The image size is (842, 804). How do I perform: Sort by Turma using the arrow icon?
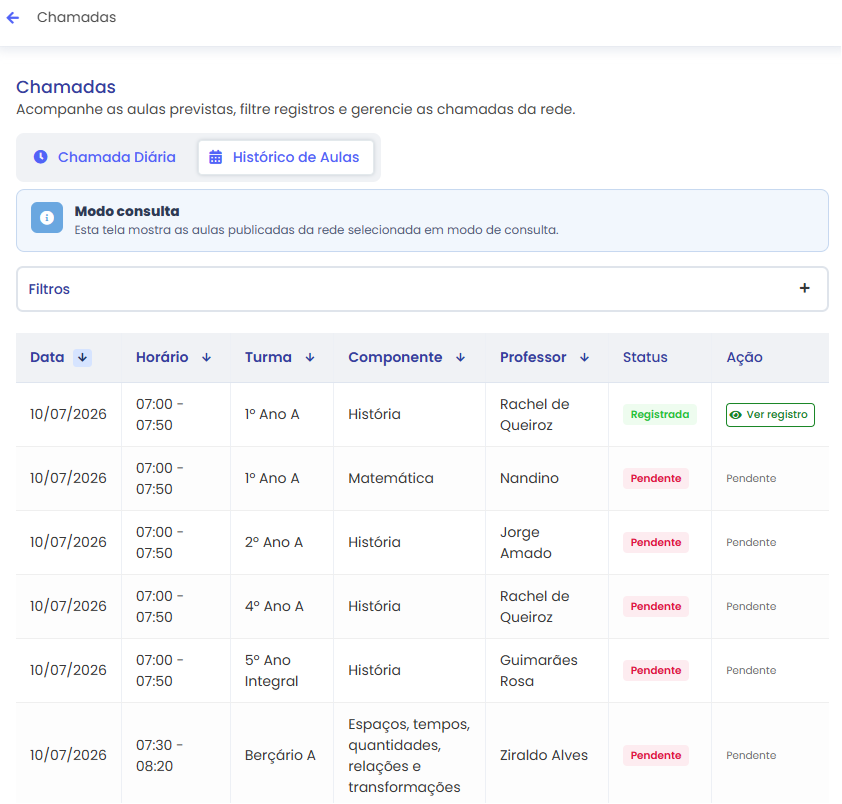coord(310,358)
